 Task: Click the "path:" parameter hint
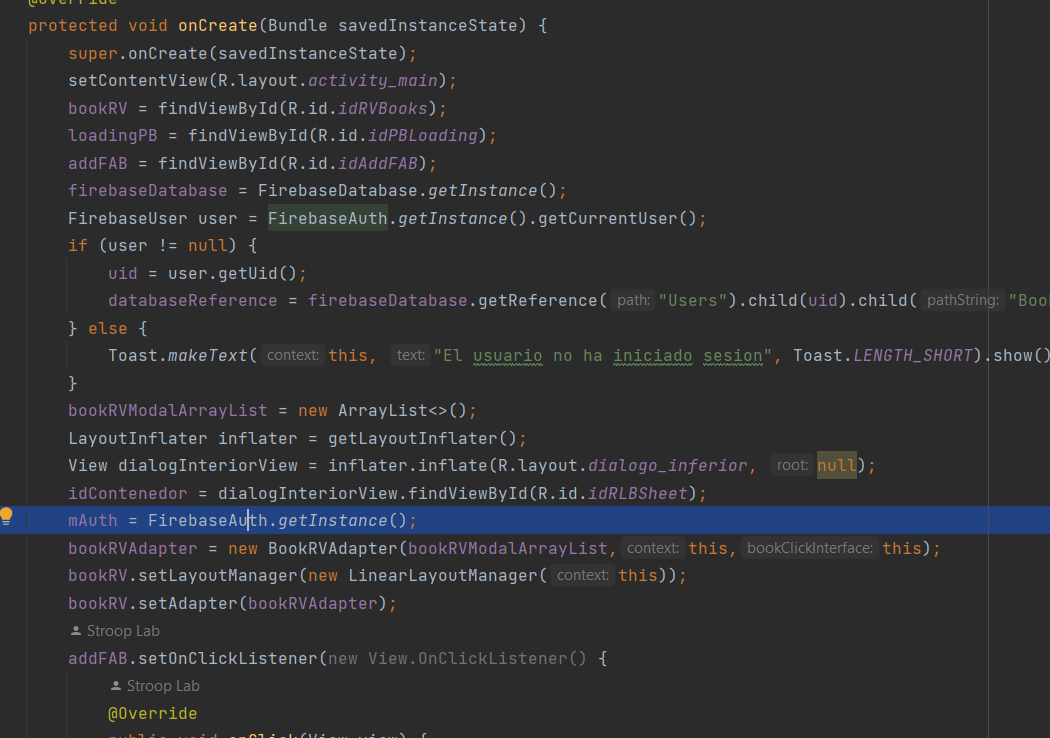[x=633, y=300]
